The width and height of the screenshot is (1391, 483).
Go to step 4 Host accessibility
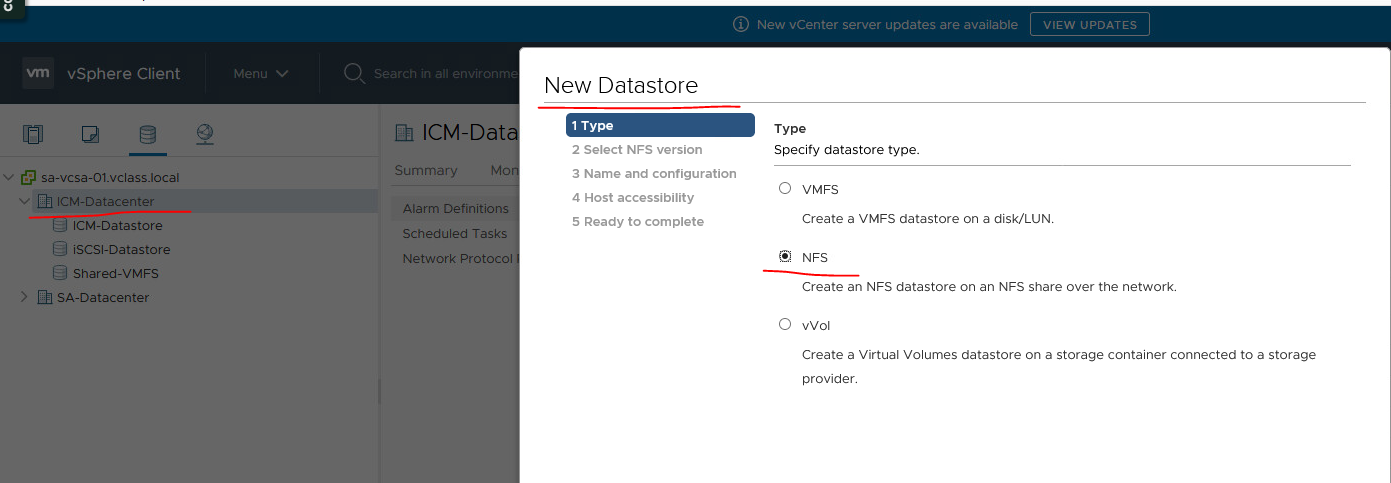633,197
